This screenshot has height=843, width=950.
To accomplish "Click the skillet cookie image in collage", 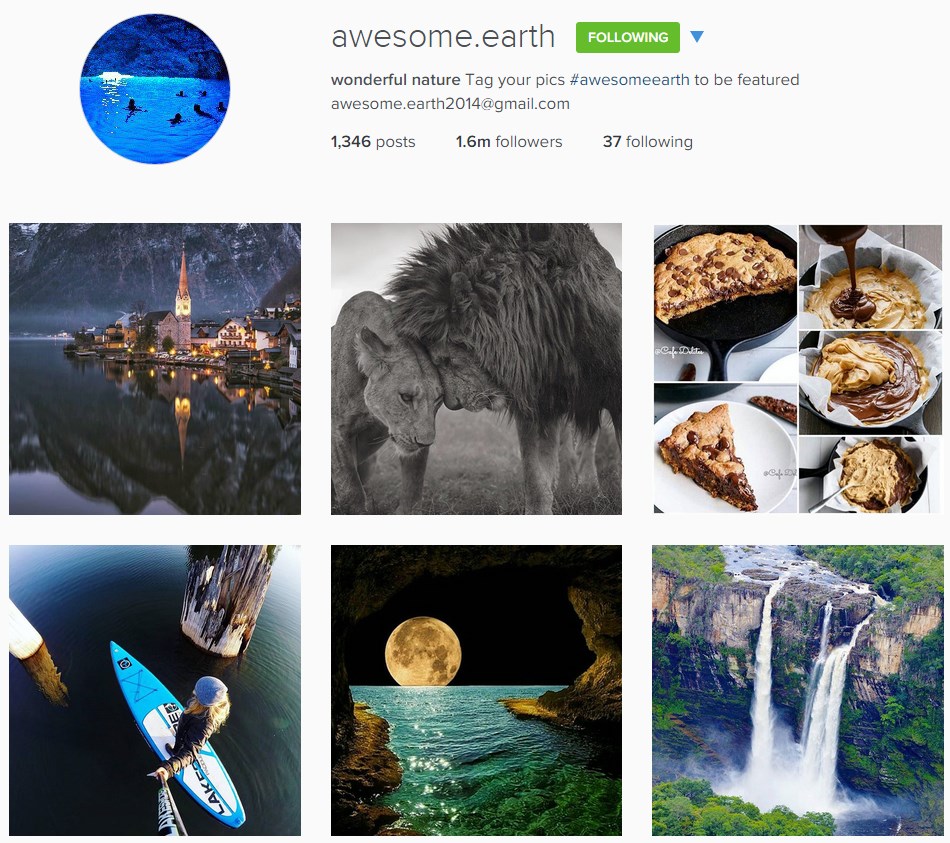I will click(x=726, y=303).
